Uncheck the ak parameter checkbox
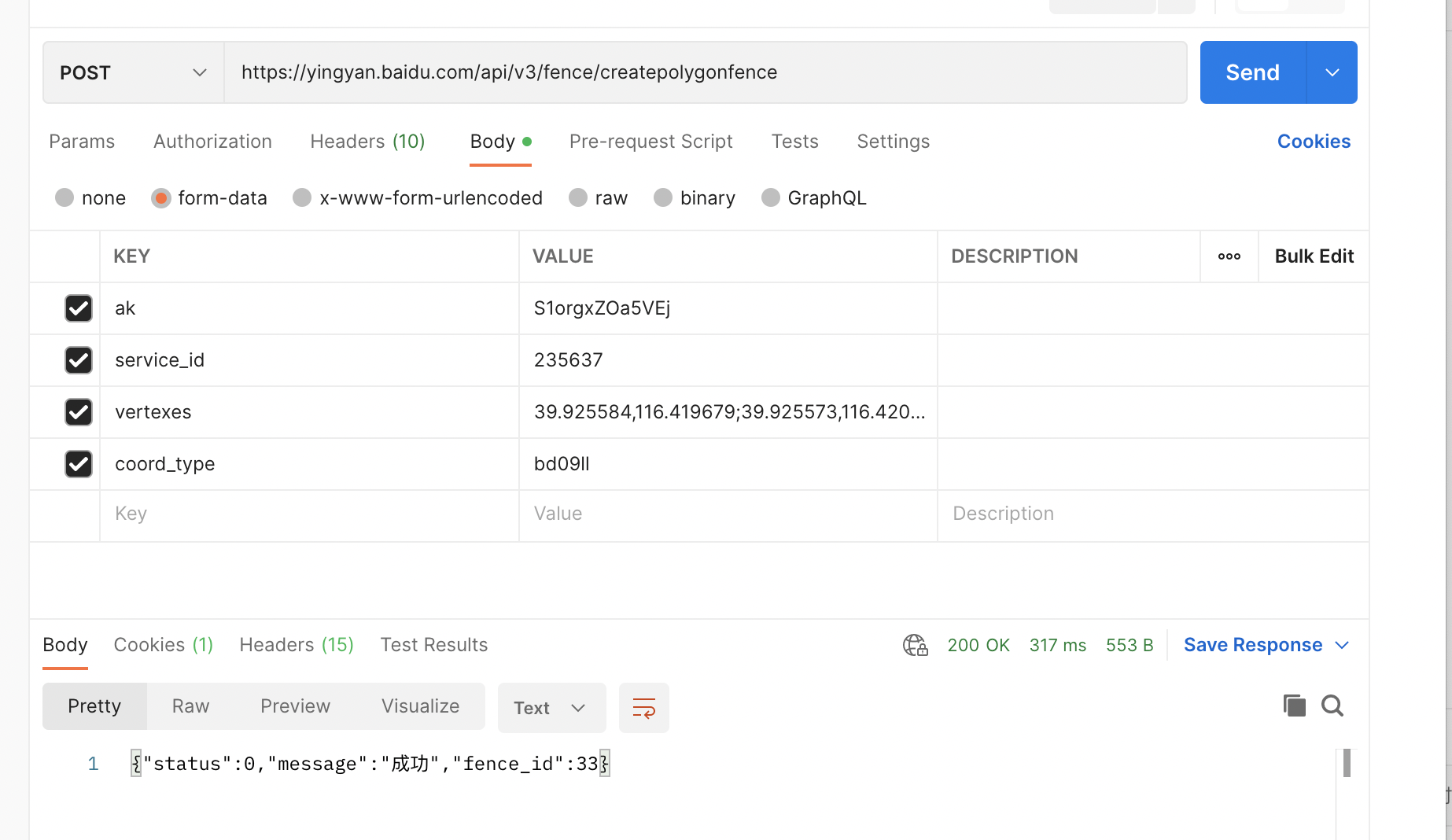1452x840 pixels. [79, 308]
